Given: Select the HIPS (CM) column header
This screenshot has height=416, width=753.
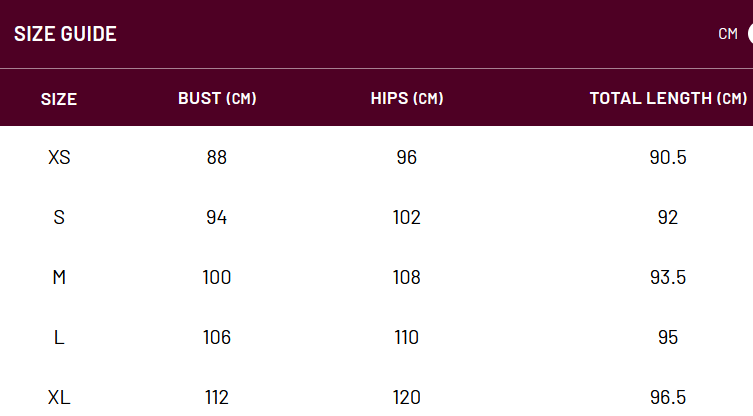Looking at the screenshot, I should 407,98.
